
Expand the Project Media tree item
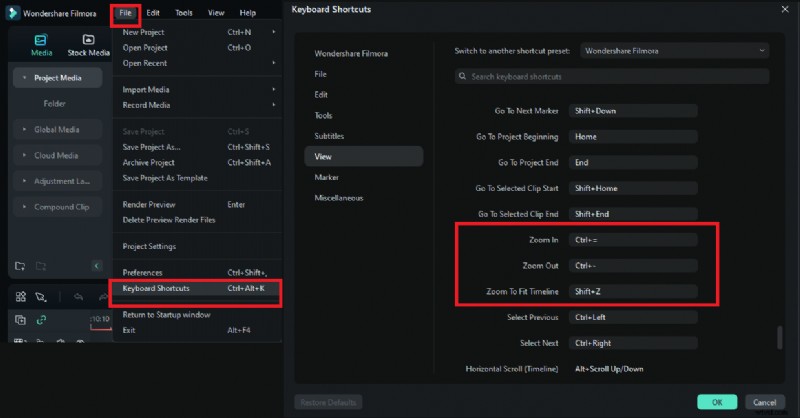coord(24,78)
